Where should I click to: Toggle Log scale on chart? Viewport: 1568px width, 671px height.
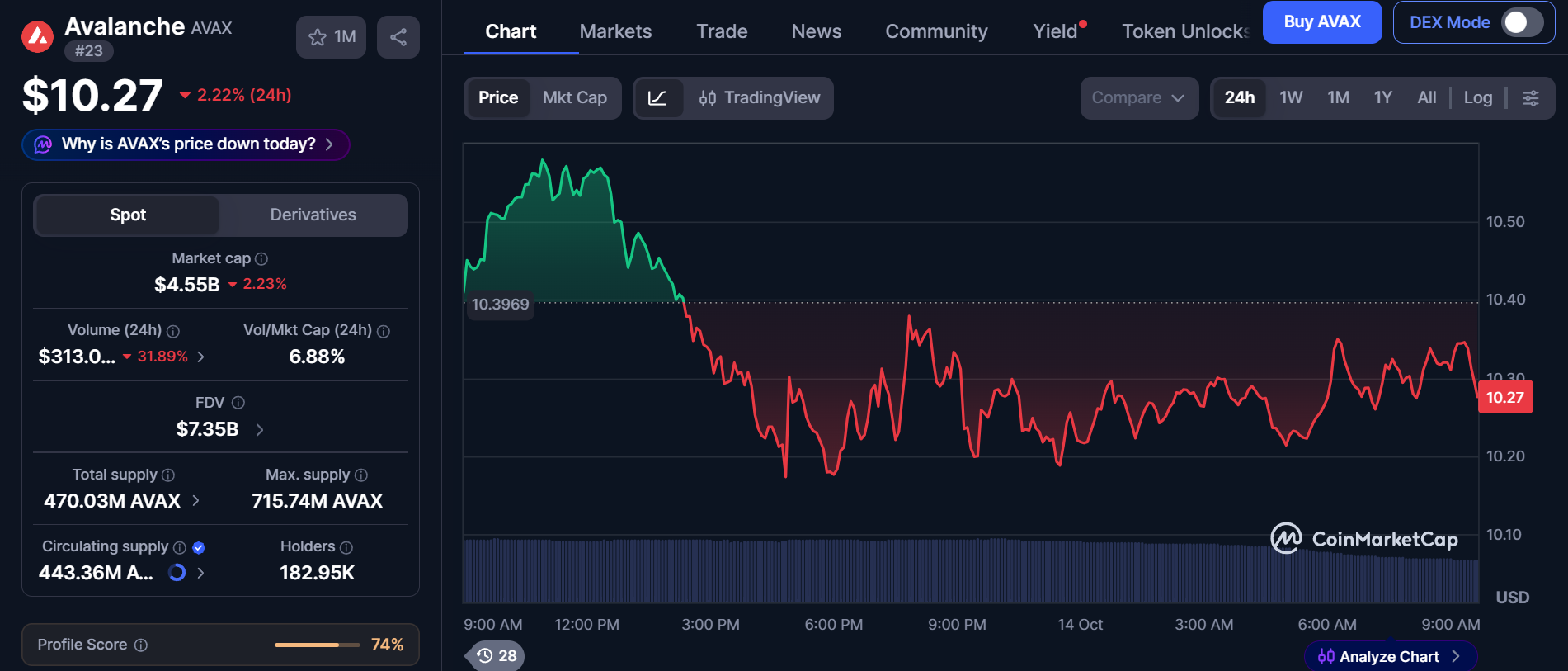coord(1478,98)
